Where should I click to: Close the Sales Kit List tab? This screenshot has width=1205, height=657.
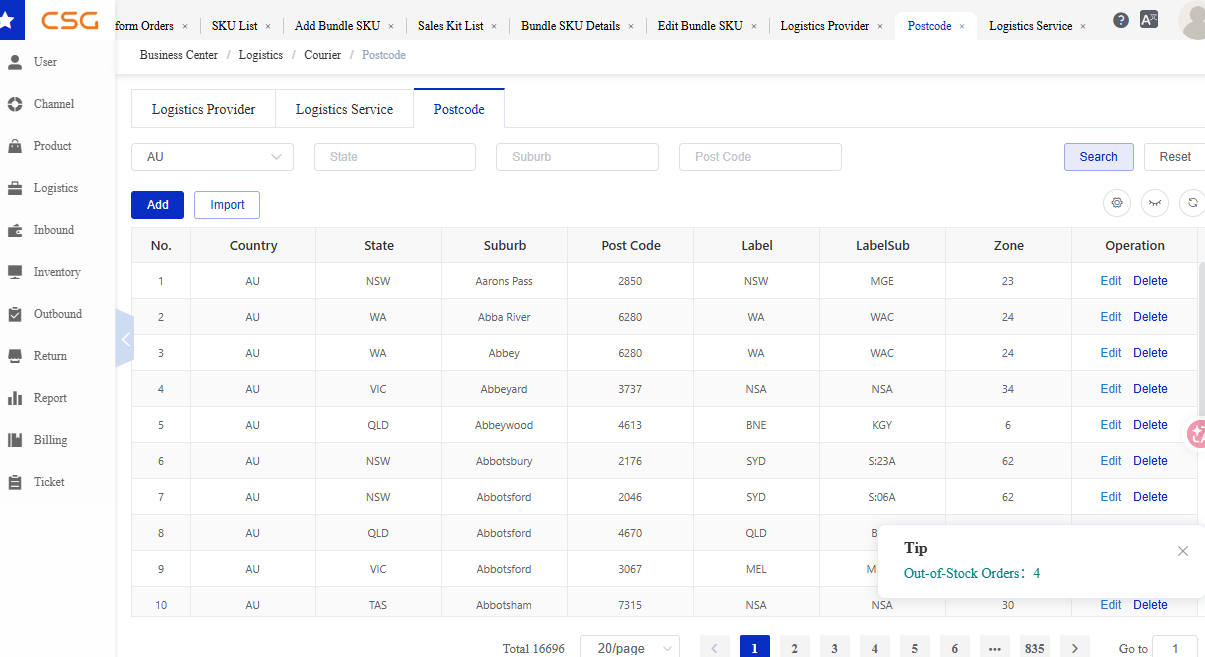[x=494, y=26]
